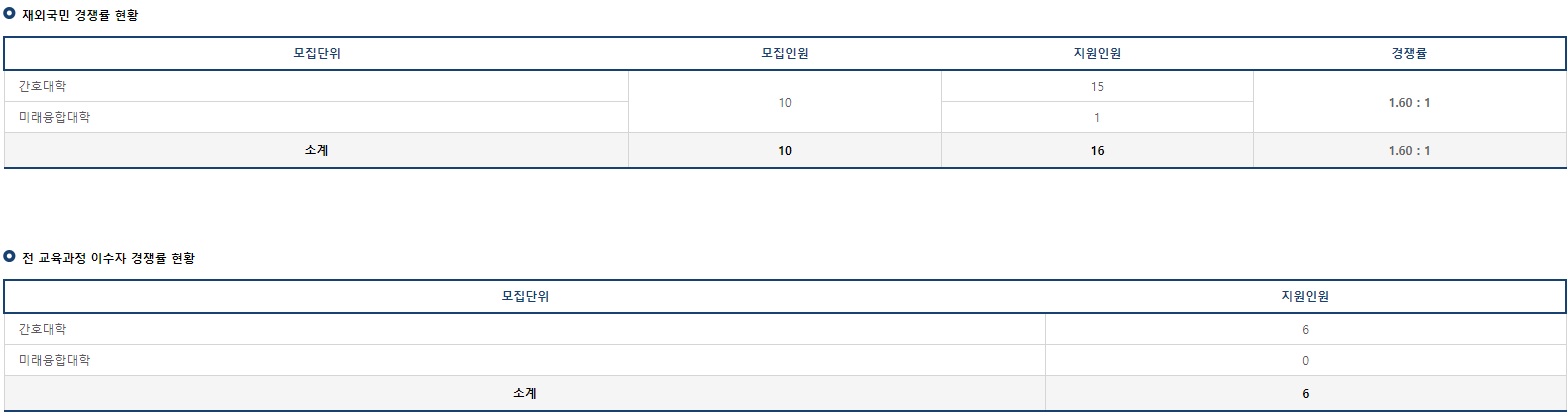Click the 모집단위 header in the first table
This screenshot has height=417, width=1568.
click(317, 54)
